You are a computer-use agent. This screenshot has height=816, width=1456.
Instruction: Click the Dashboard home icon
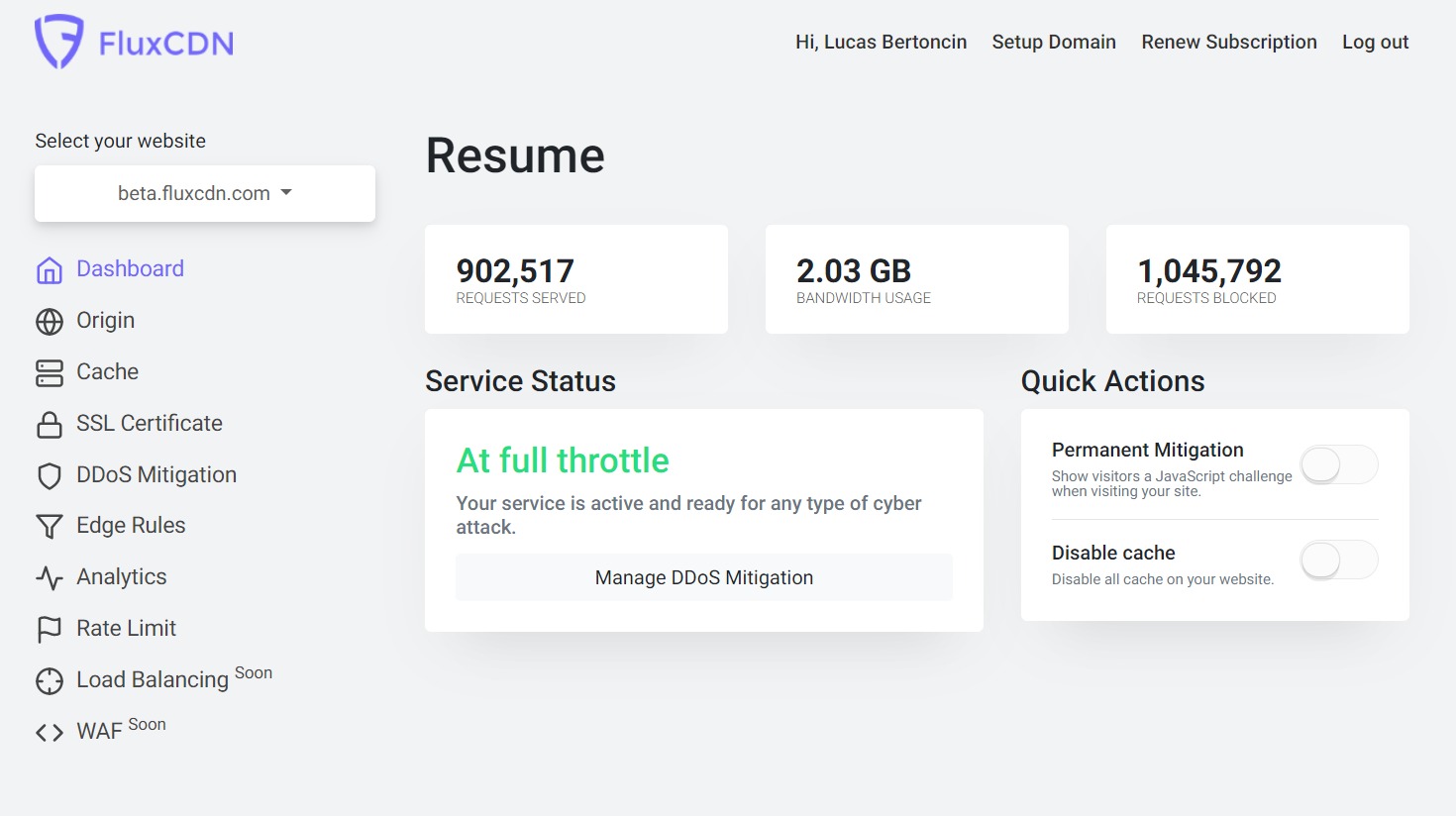pyautogui.click(x=50, y=269)
